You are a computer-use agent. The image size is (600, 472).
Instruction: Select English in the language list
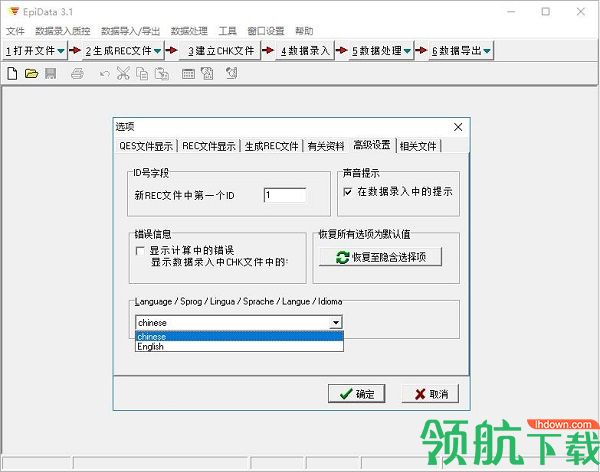(x=239, y=346)
